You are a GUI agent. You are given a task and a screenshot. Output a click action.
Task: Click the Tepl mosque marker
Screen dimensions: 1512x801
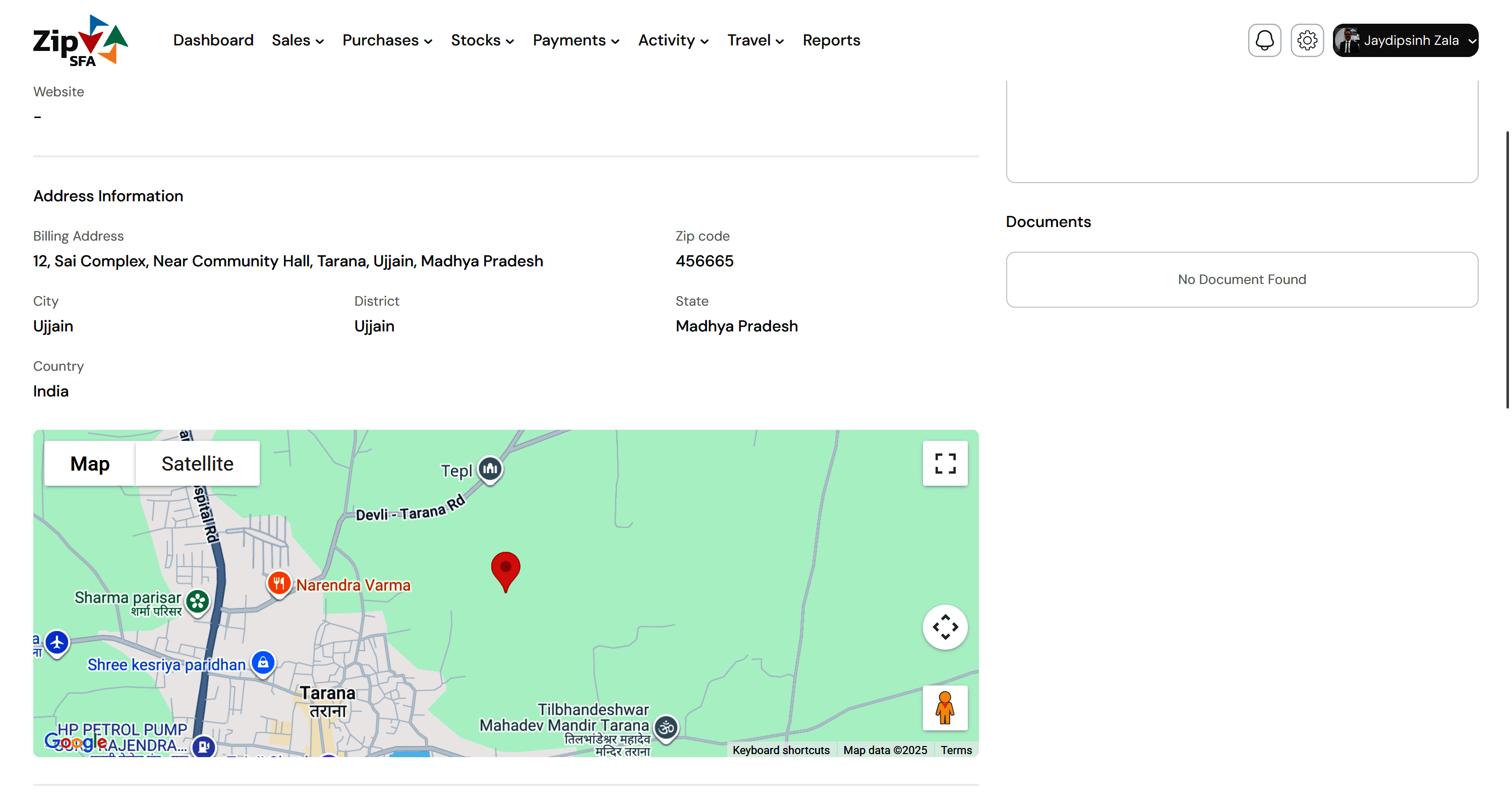(490, 469)
